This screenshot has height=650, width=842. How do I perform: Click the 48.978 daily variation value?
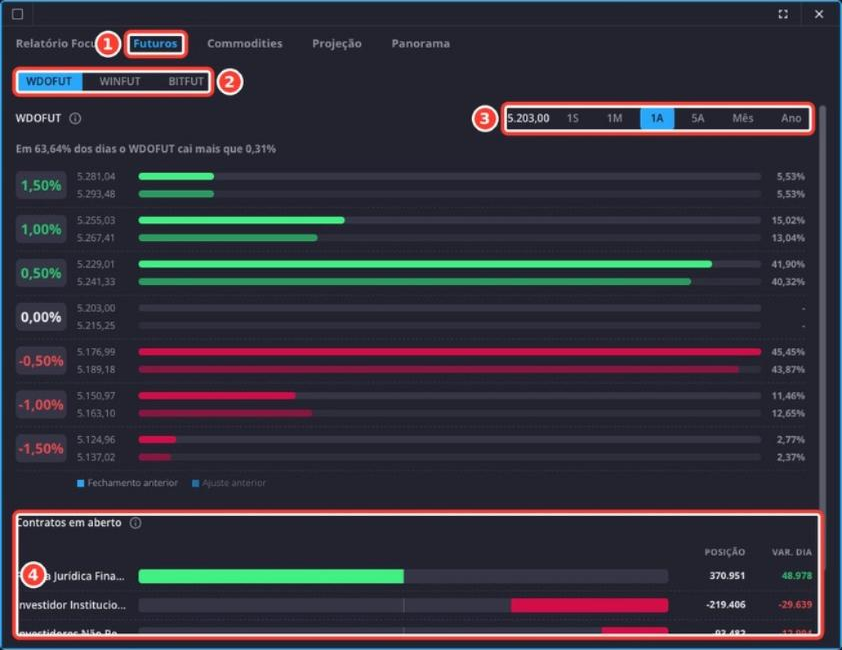796,576
